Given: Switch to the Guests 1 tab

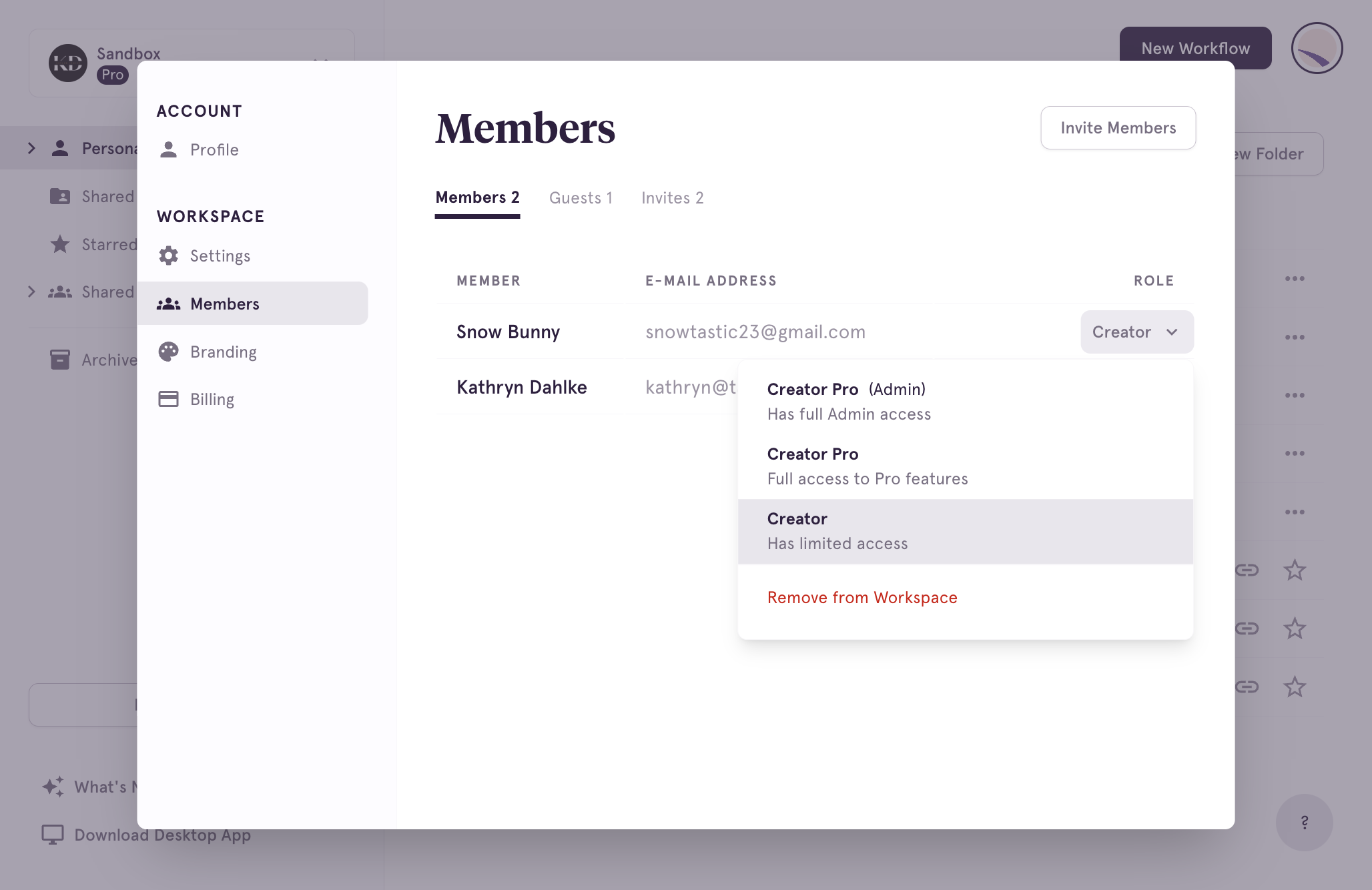Looking at the screenshot, I should [x=581, y=198].
